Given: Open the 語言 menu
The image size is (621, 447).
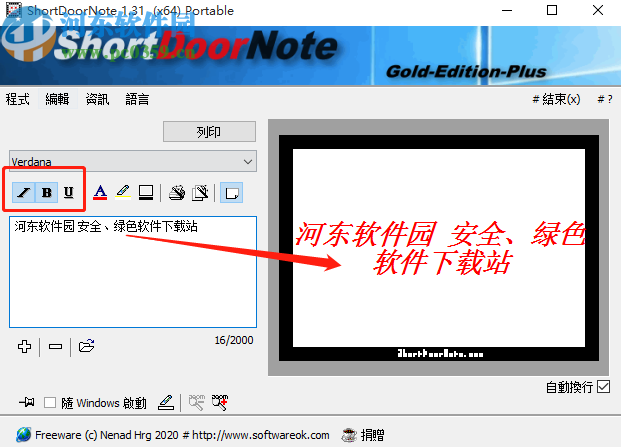Looking at the screenshot, I should tap(137, 99).
